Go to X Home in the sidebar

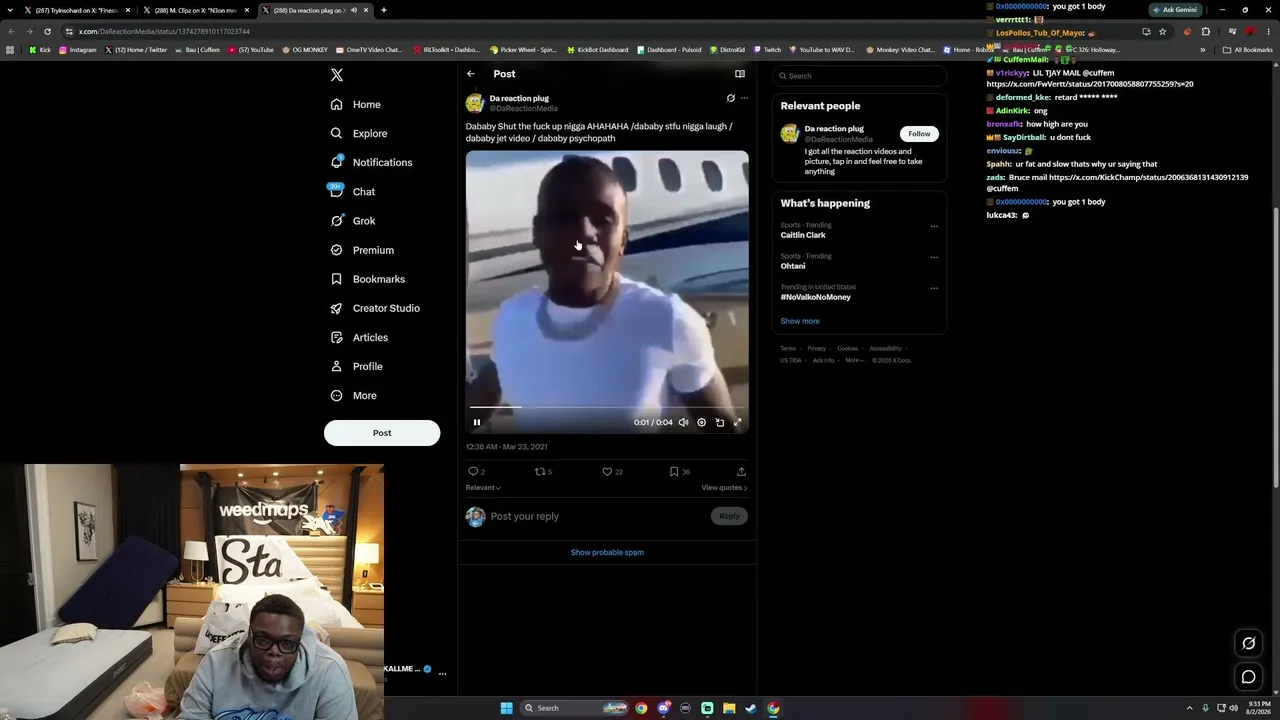[x=355, y=104]
